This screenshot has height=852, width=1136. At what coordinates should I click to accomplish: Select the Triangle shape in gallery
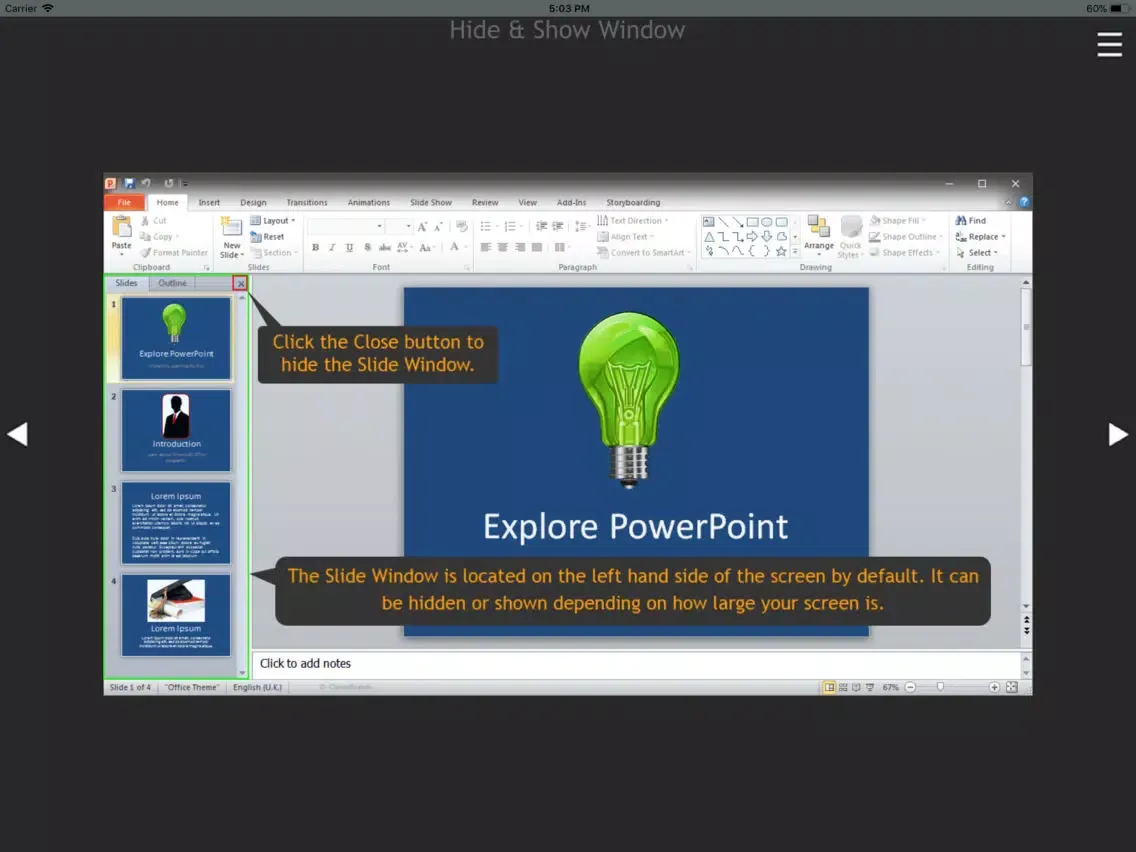[x=709, y=237]
